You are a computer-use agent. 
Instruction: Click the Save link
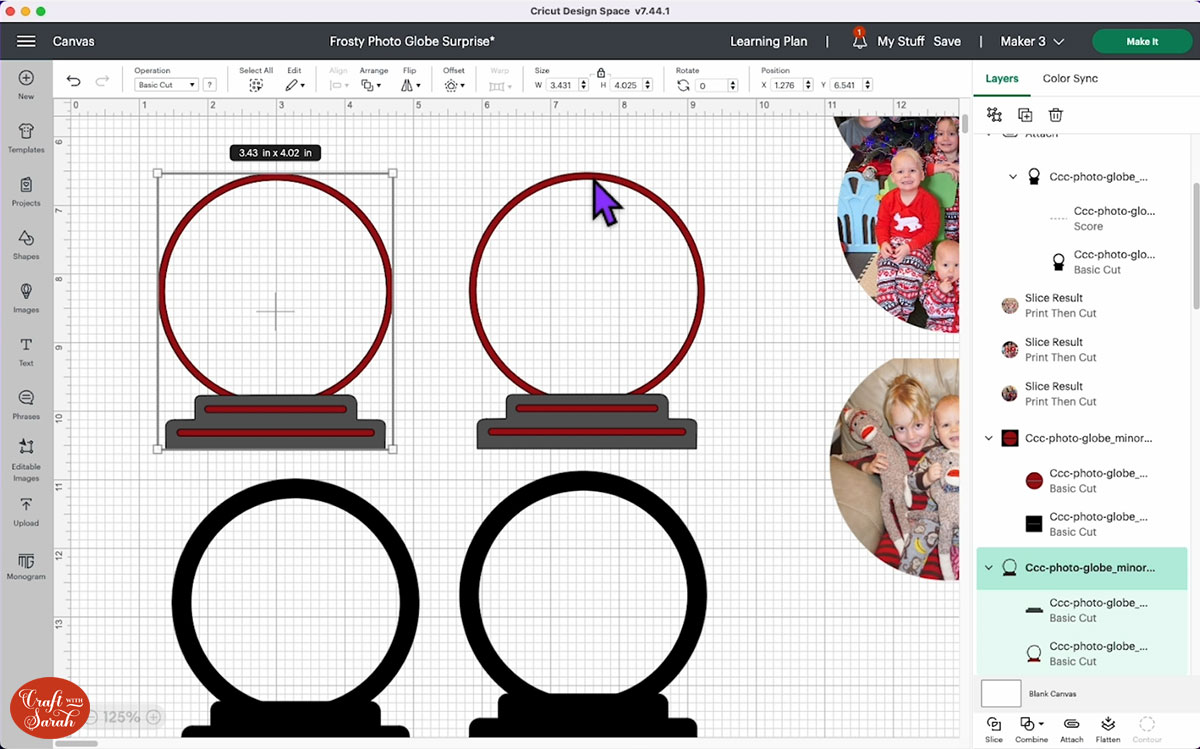(x=946, y=41)
